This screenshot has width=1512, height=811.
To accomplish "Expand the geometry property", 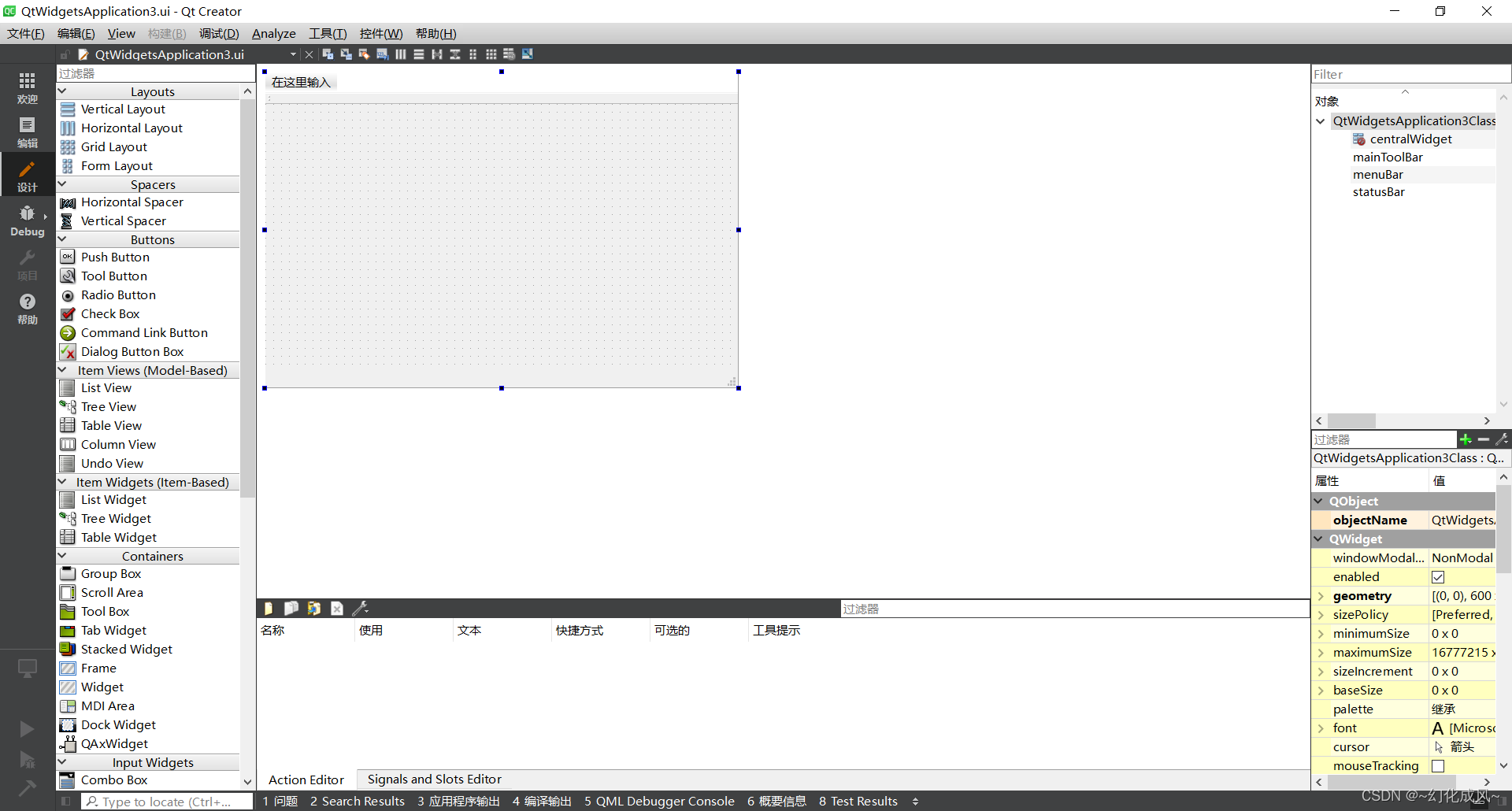I will click(x=1321, y=596).
